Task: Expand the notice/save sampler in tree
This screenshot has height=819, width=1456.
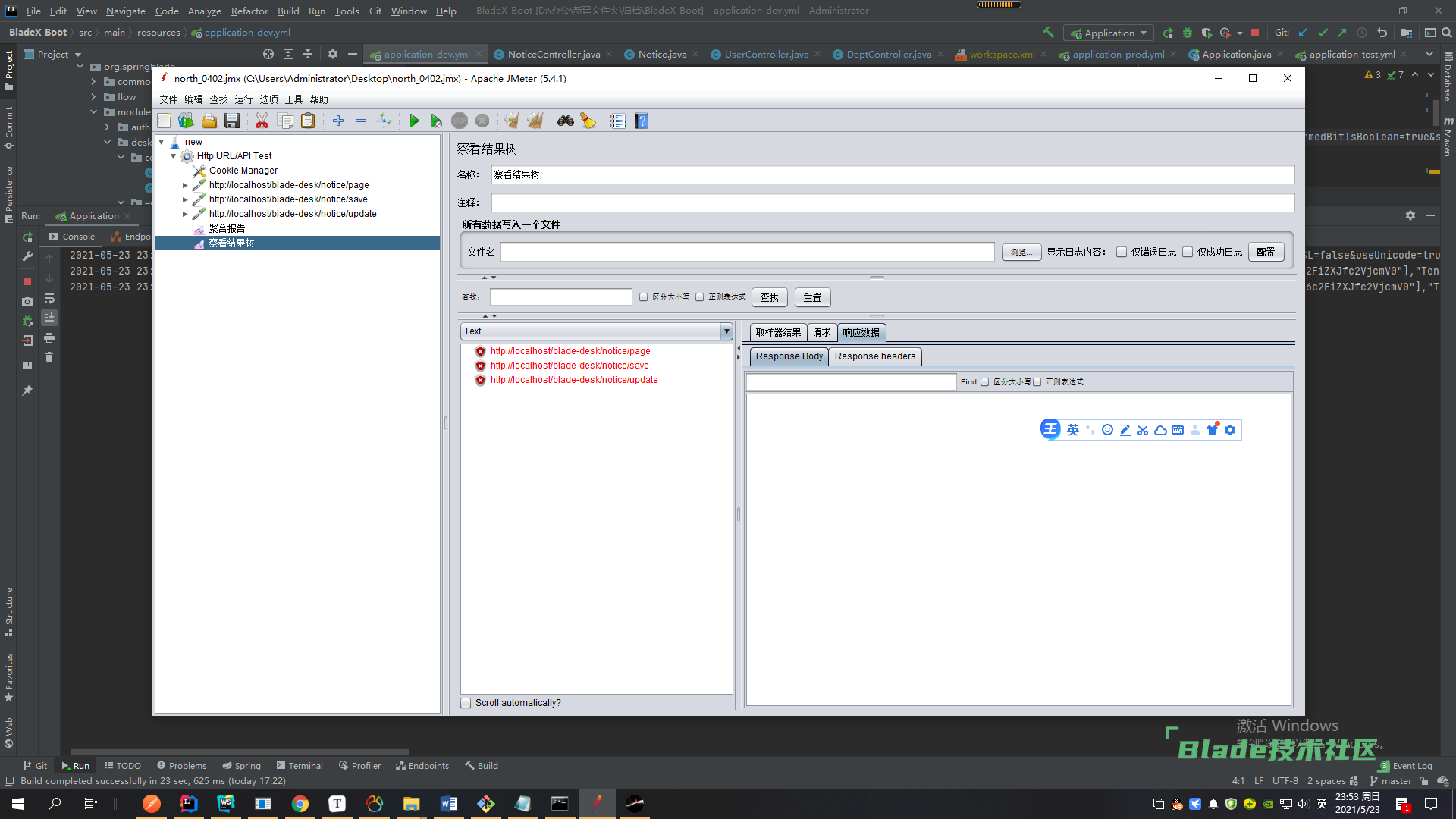Action: (x=185, y=199)
